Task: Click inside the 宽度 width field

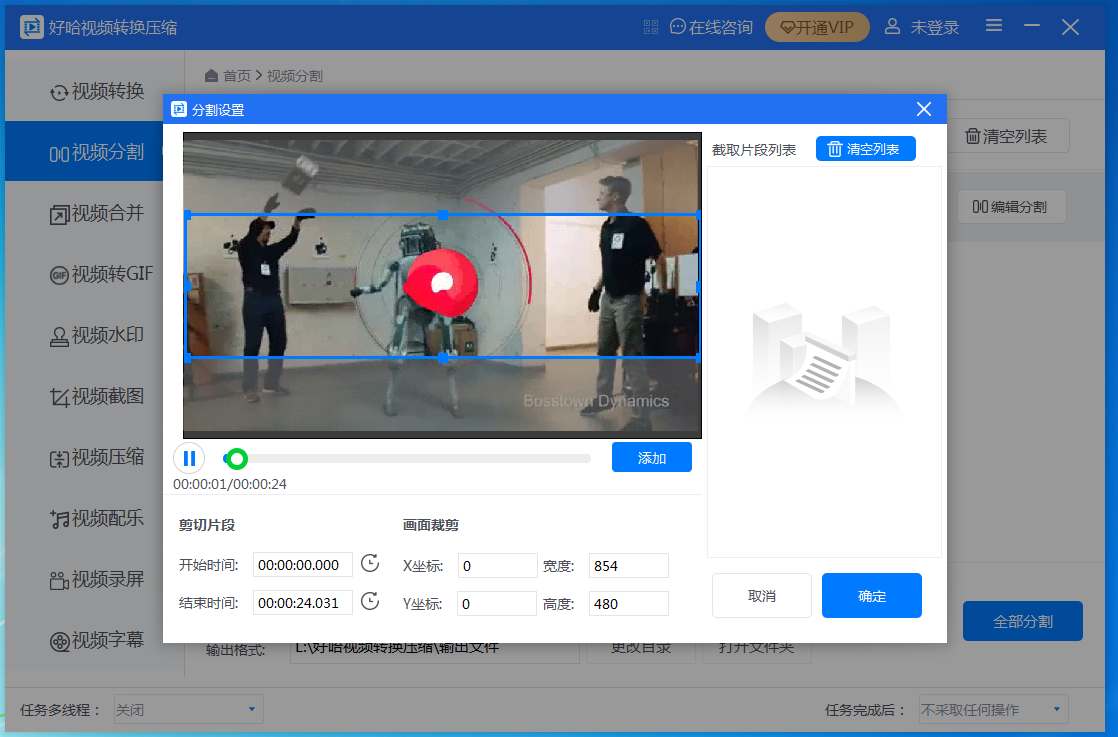Action: (628, 565)
